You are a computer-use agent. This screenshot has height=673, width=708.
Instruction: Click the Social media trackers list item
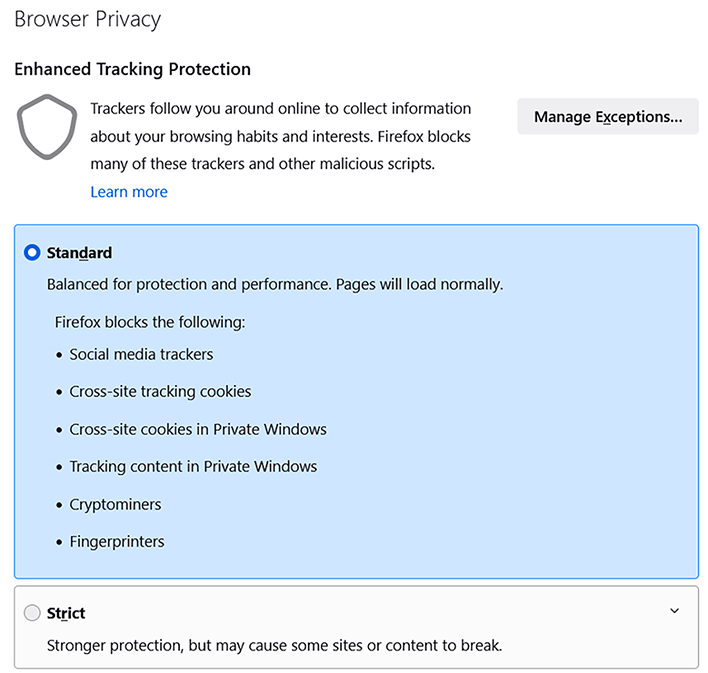pyautogui.click(x=141, y=354)
